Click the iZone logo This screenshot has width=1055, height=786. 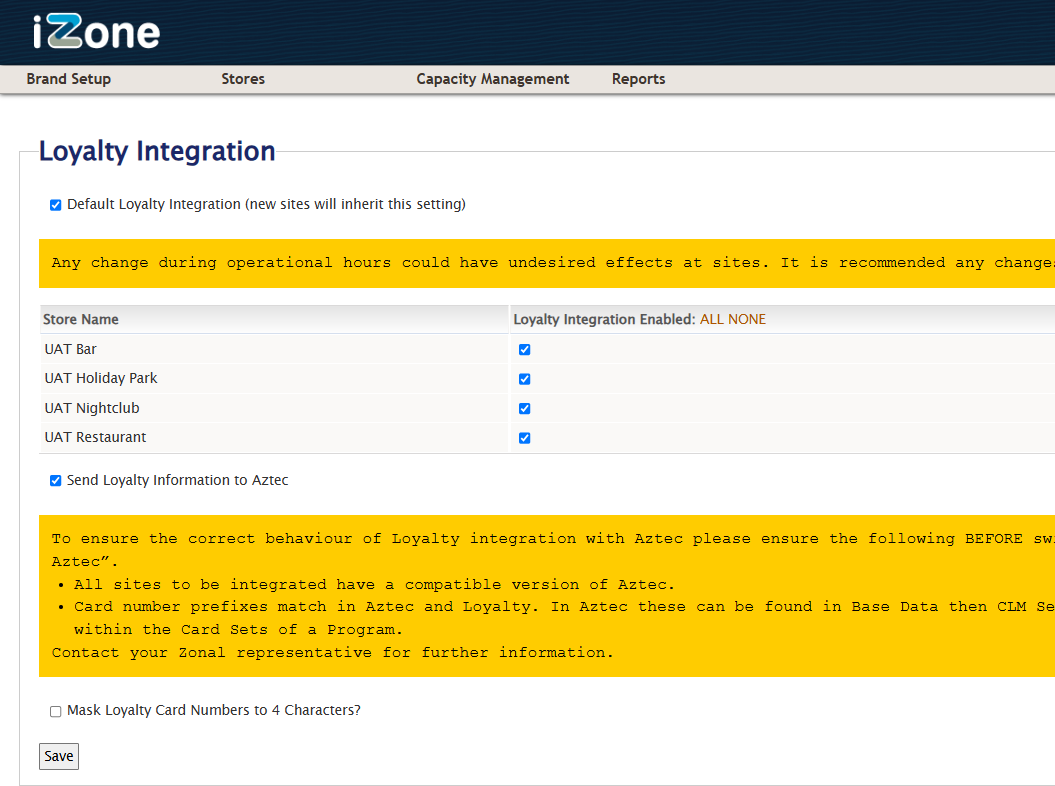point(96,32)
